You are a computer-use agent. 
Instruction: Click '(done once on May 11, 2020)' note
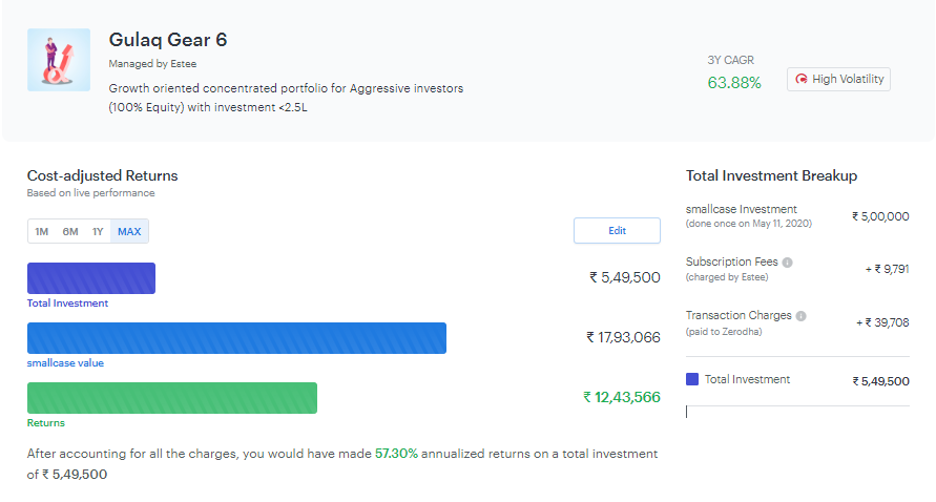[749, 224]
